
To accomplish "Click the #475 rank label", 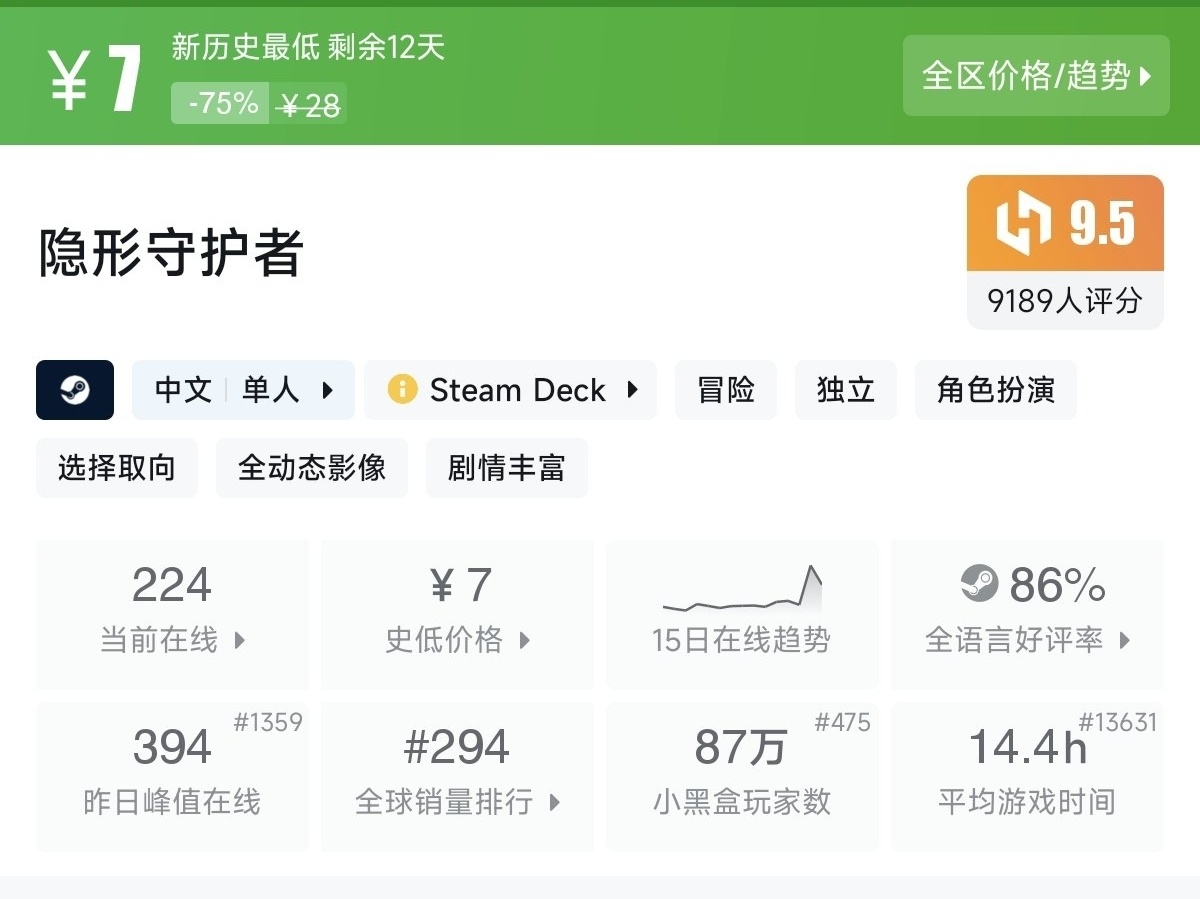I will (842, 722).
